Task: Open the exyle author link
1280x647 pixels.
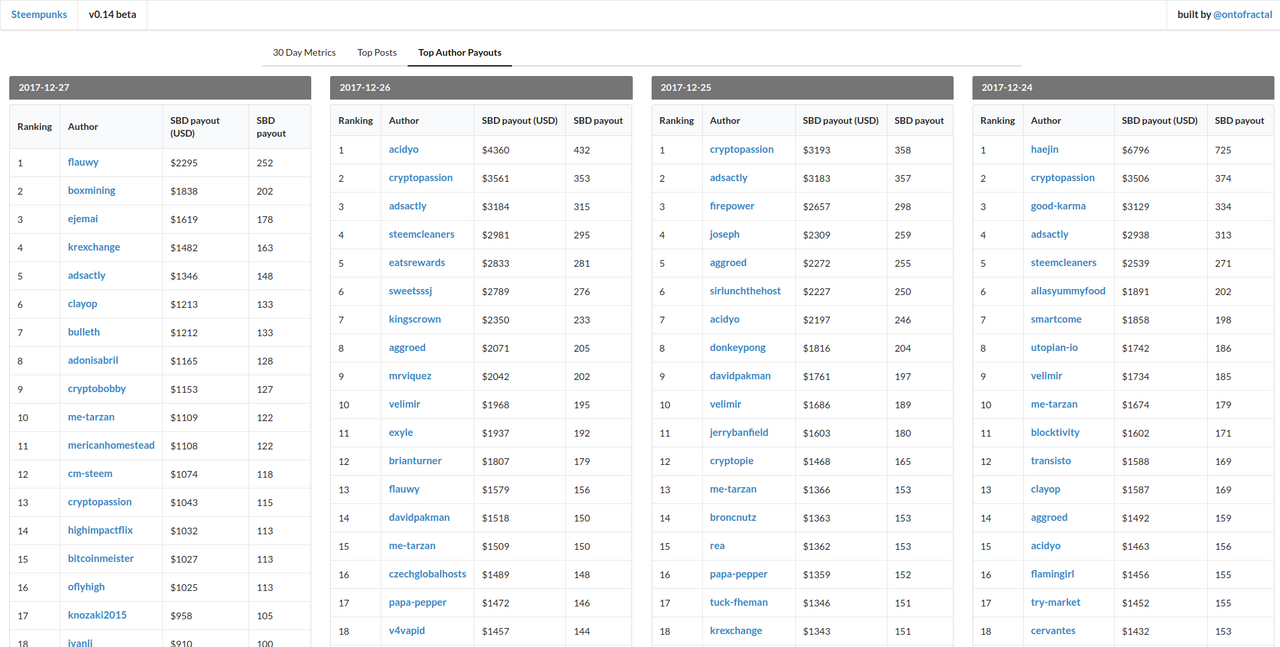Action: click(x=401, y=433)
